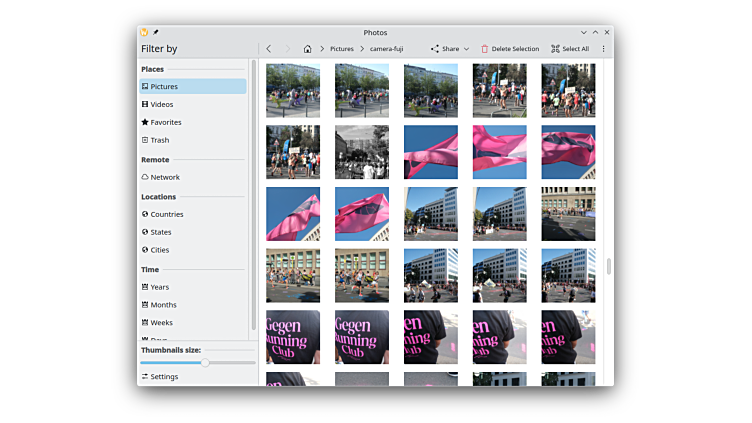Filter photos by States
752x423 pixels.
[x=160, y=232]
